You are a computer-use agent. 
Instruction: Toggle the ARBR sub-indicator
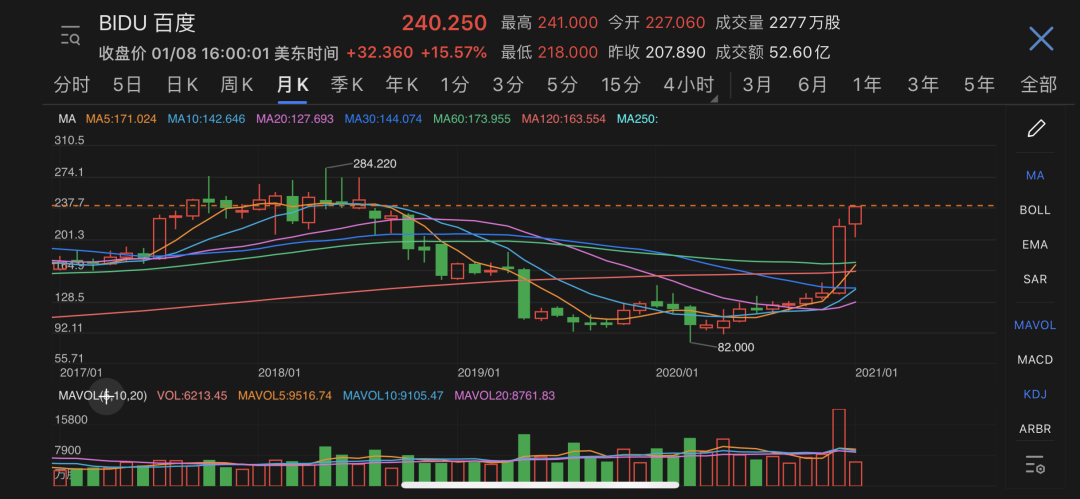click(1035, 429)
